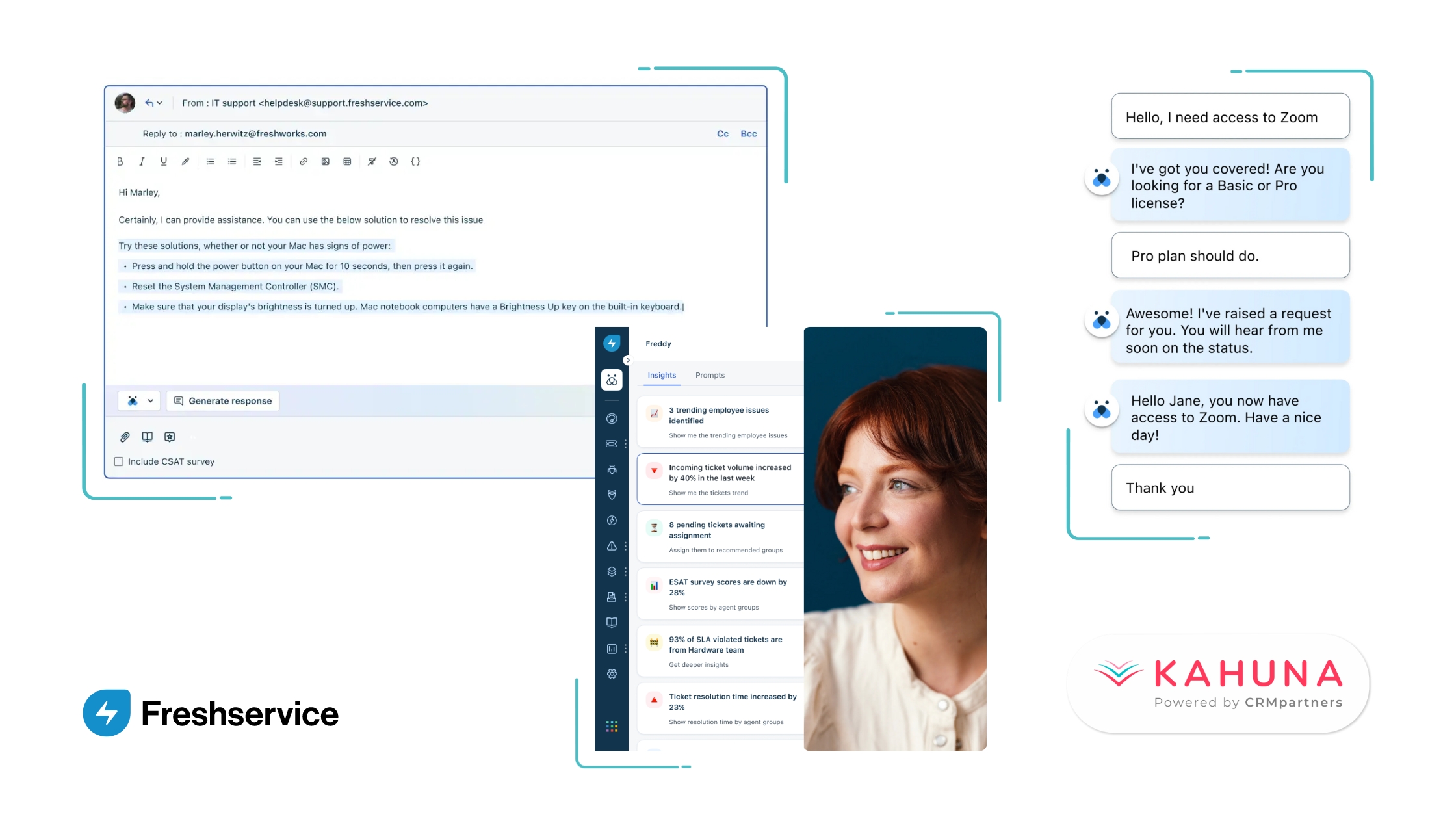Enable the Include CSAT survey checkbox
This screenshot has height=819, width=1456.
[x=119, y=461]
